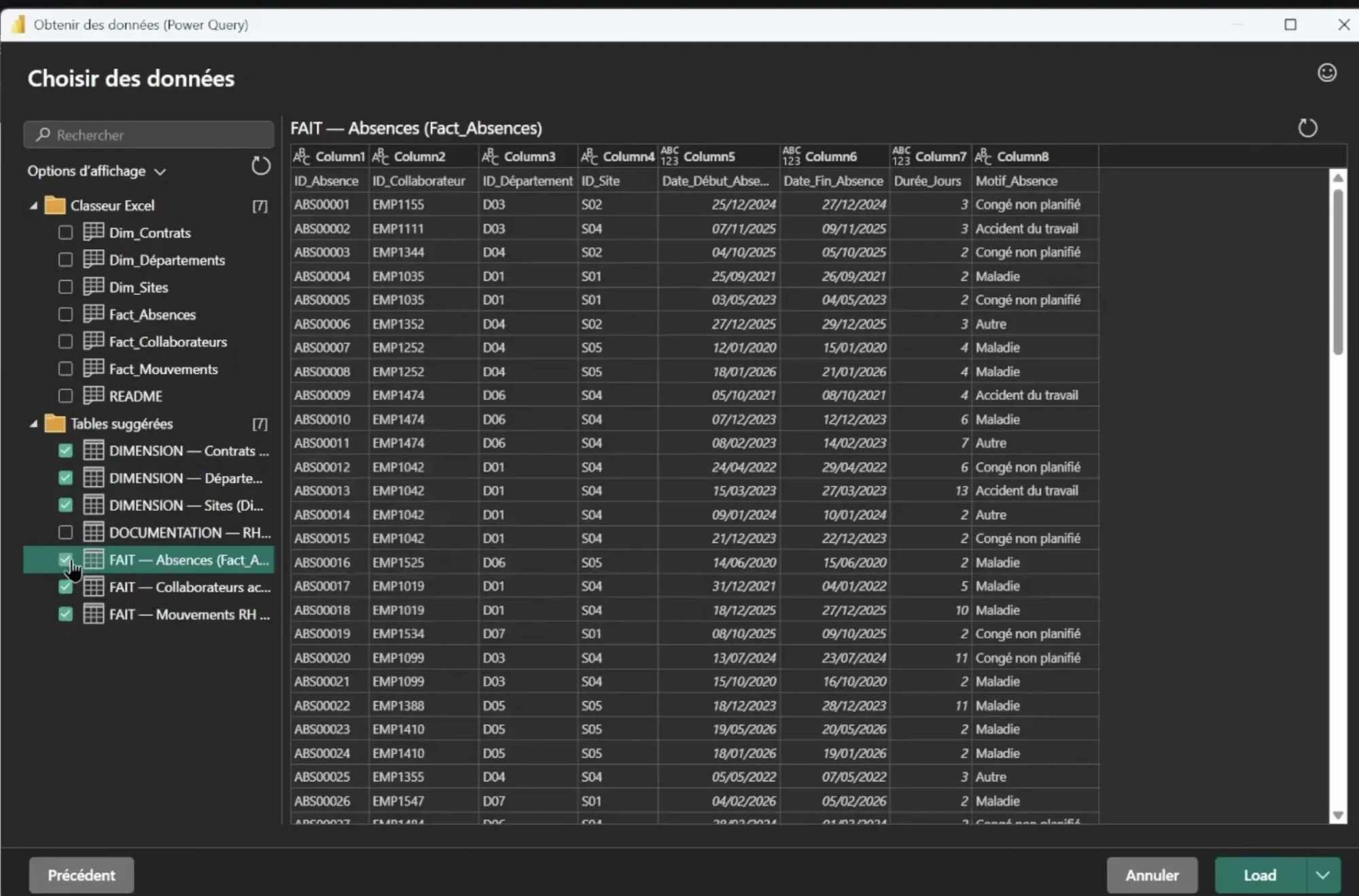Click the Column1 text type icon

[302, 156]
